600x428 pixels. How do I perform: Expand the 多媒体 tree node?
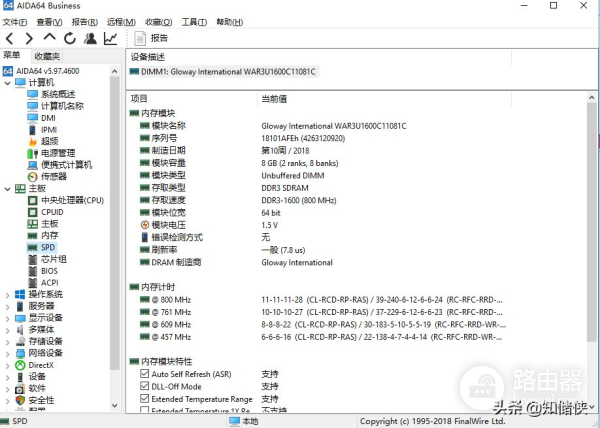tap(7, 330)
